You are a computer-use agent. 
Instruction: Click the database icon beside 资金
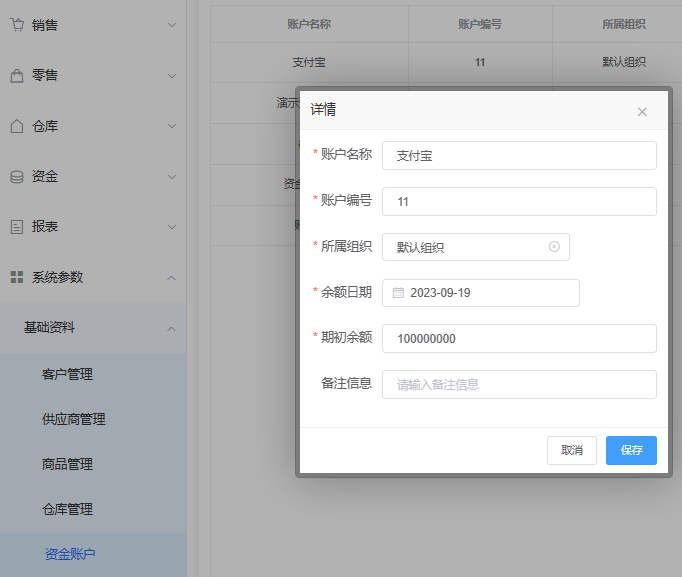pyautogui.click(x=17, y=177)
